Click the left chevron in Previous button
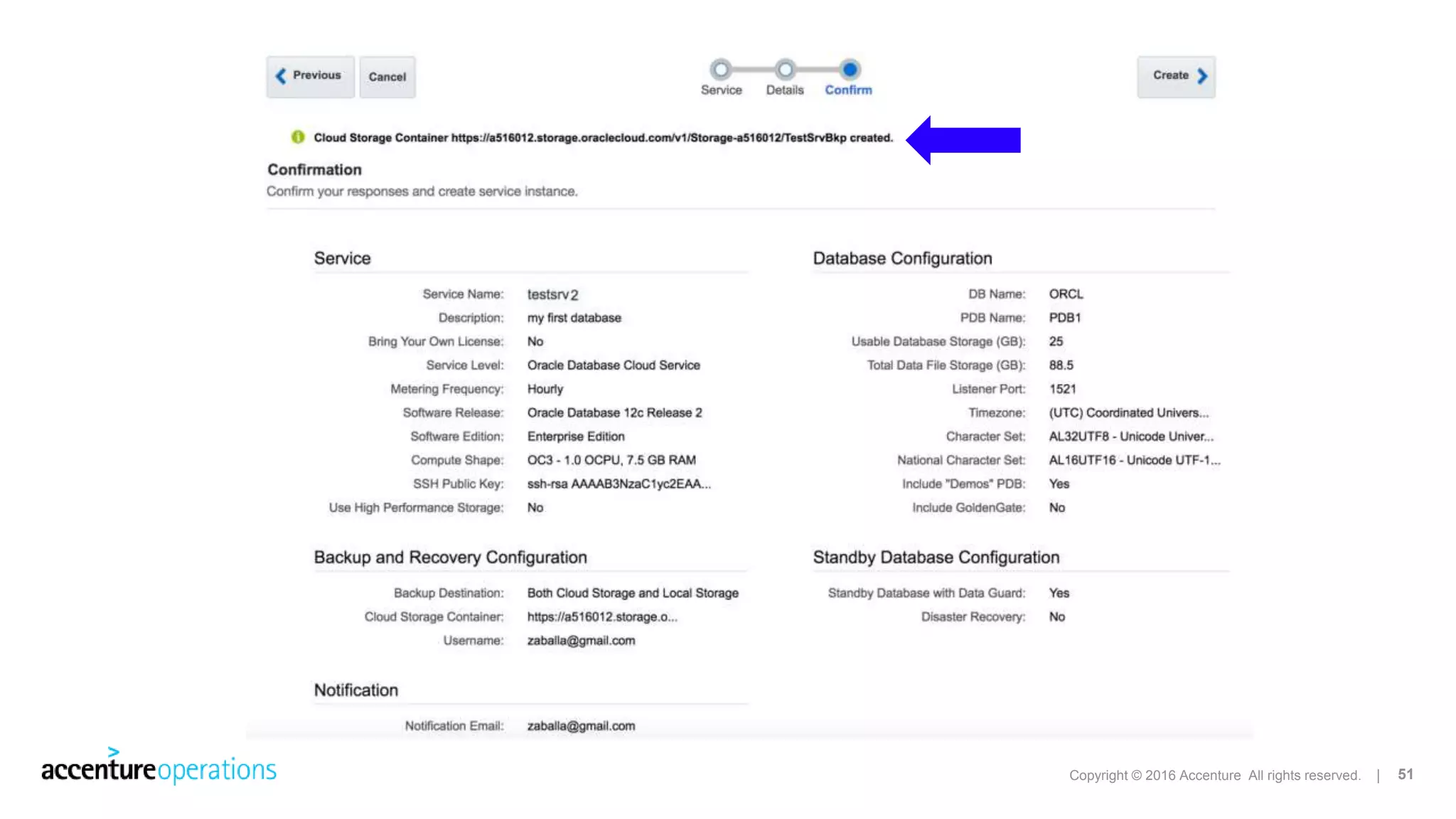The width and height of the screenshot is (1456, 819). [281, 76]
